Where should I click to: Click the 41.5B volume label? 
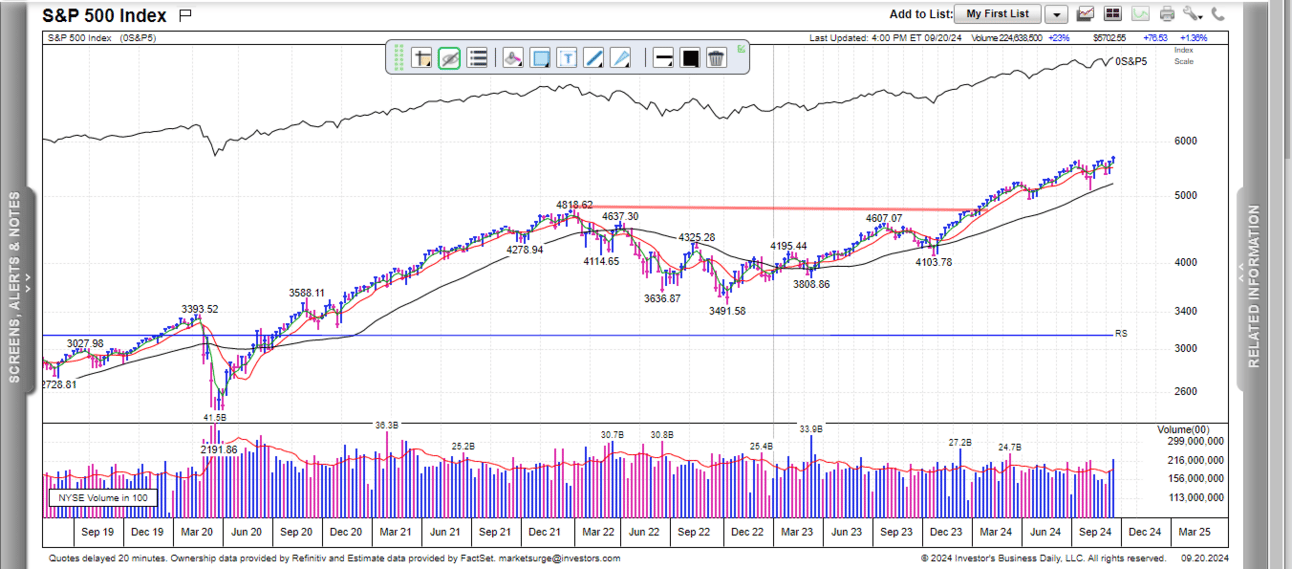[x=215, y=416]
